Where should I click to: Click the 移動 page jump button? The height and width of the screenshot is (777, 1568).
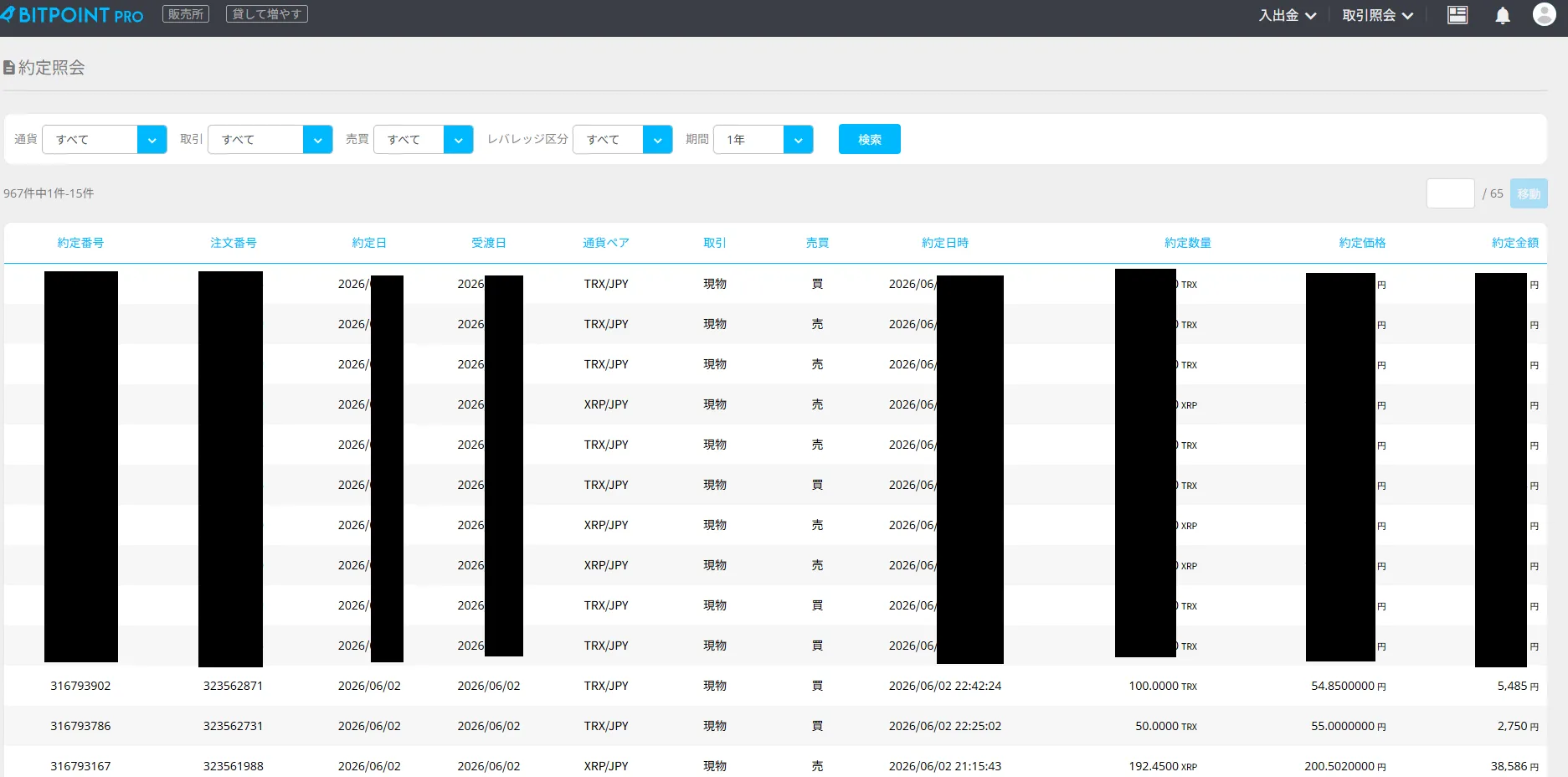pos(1529,193)
